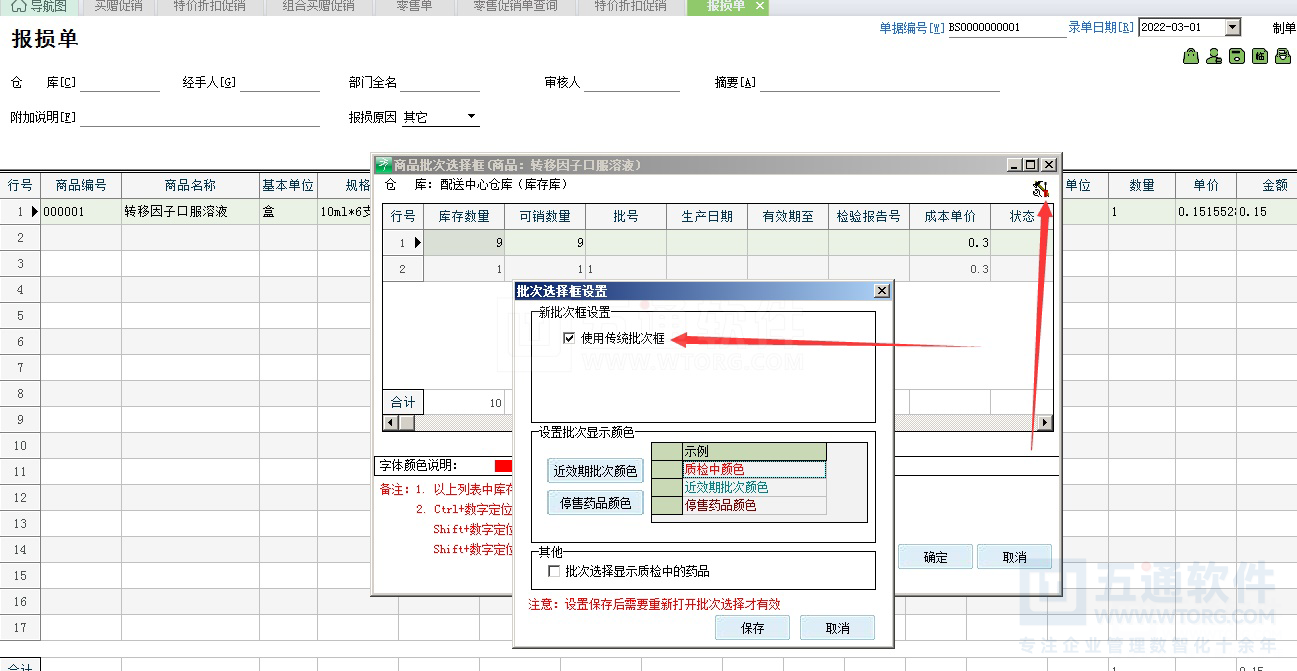Select row 5 in the 报损单 grid

click(x=20, y=315)
